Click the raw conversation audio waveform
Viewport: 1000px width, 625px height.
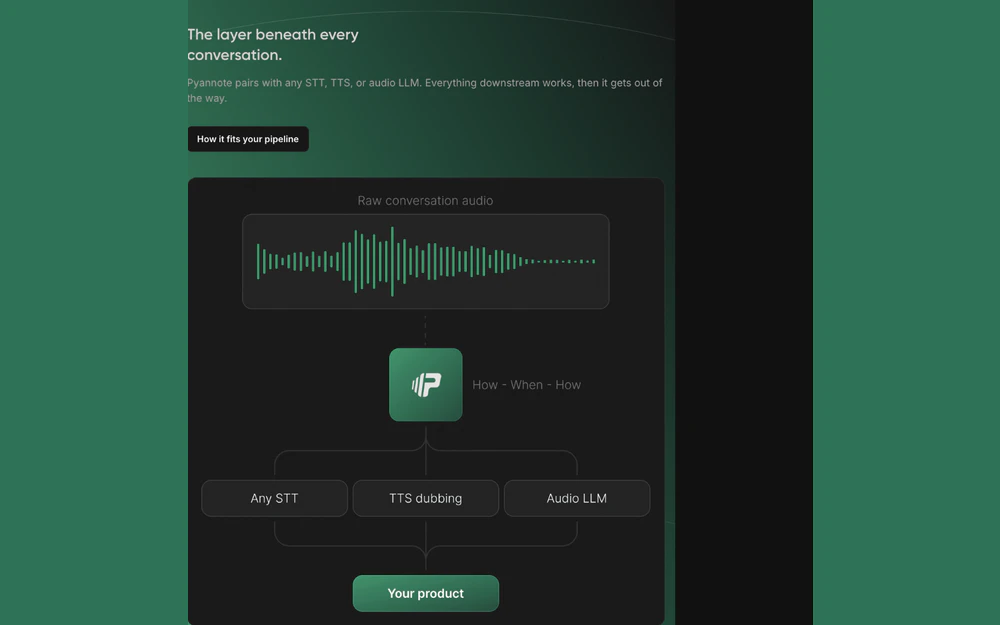425,261
